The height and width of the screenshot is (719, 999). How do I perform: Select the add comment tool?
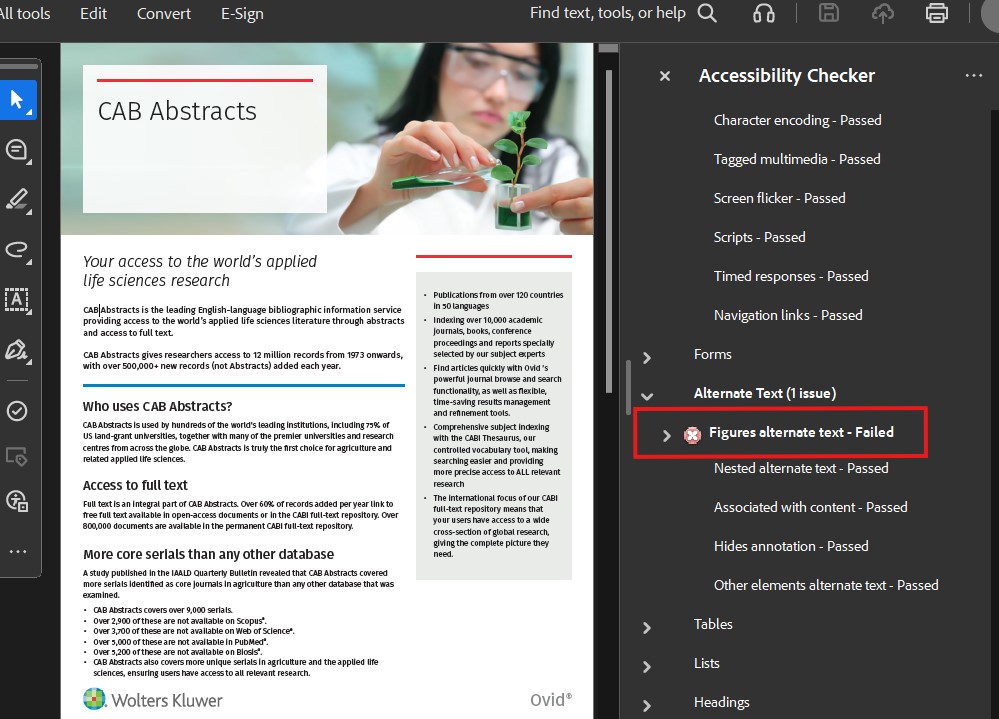pos(17,150)
